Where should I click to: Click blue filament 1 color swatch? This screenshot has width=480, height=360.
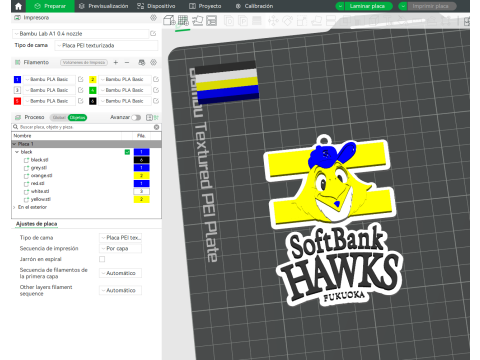tap(17, 79)
